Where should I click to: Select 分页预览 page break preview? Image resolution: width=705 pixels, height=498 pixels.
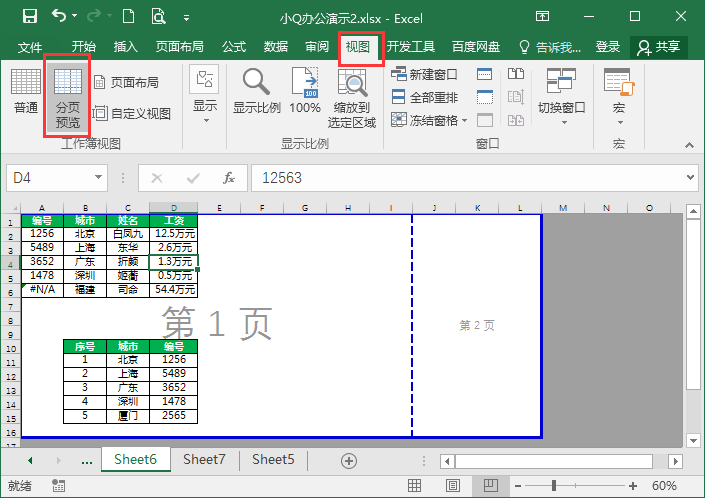[67, 98]
